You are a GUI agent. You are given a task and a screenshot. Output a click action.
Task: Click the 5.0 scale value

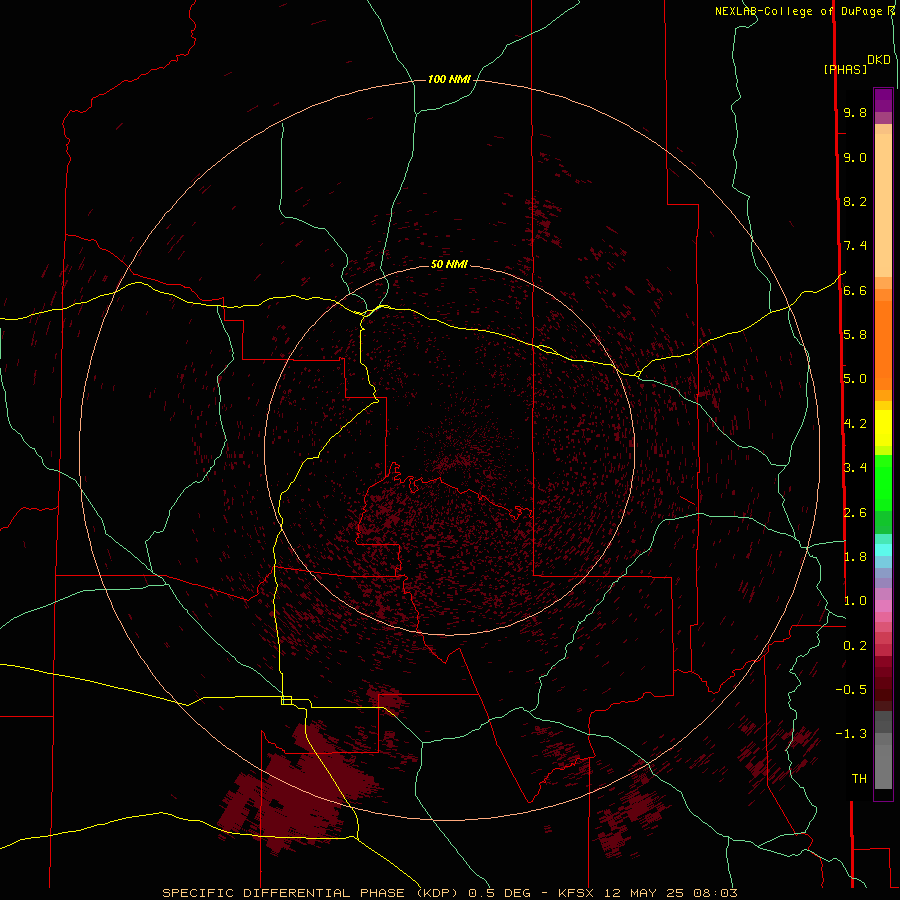point(855,379)
